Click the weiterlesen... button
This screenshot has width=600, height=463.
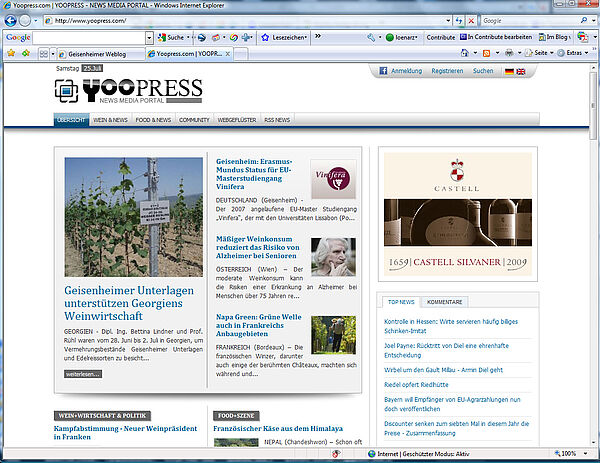point(83,373)
